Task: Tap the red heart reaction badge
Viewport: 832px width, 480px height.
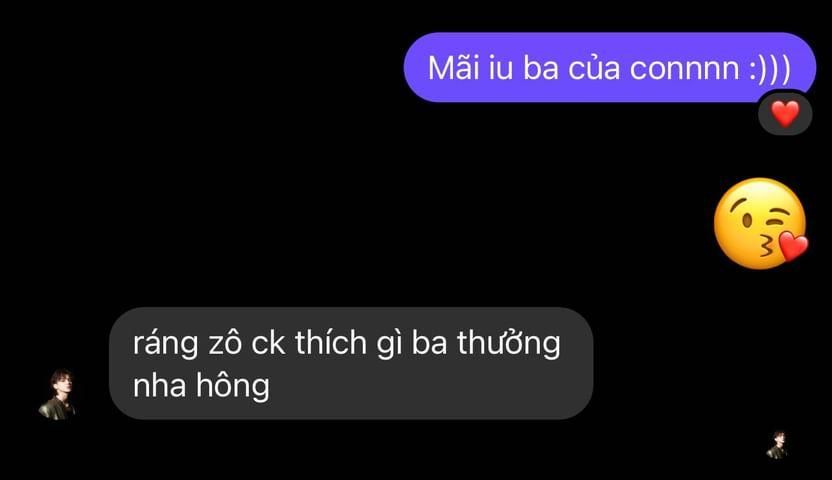Action: click(x=785, y=114)
